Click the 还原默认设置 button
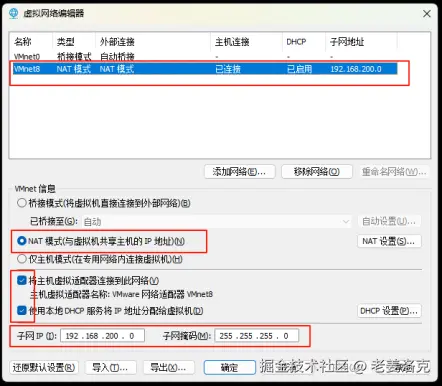The height and width of the screenshot is (386, 442). [x=44, y=367]
